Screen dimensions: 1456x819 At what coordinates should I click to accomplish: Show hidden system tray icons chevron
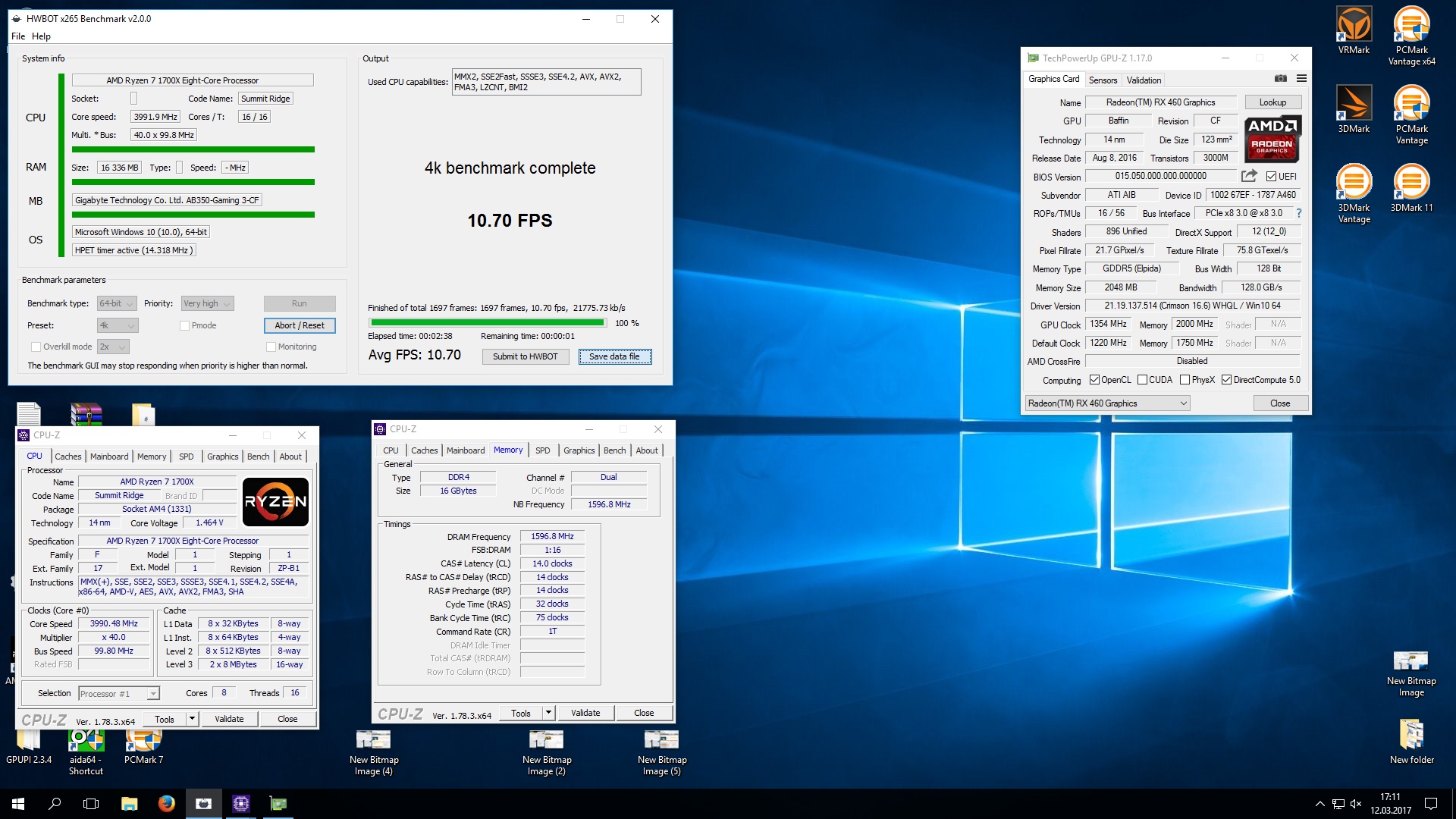point(1320,804)
